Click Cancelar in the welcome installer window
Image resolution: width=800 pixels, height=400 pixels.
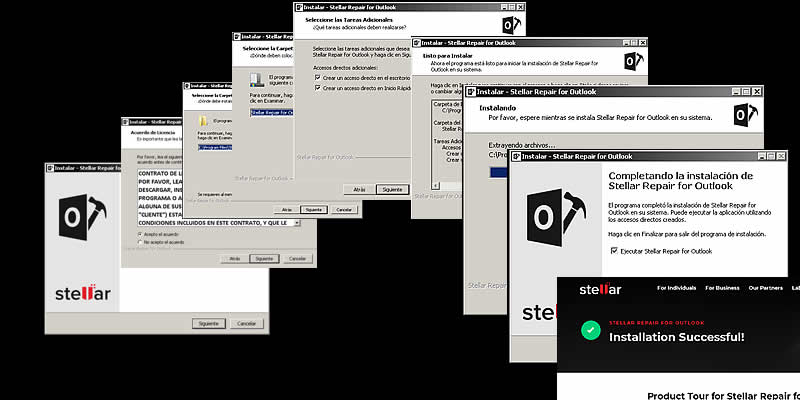(247, 323)
